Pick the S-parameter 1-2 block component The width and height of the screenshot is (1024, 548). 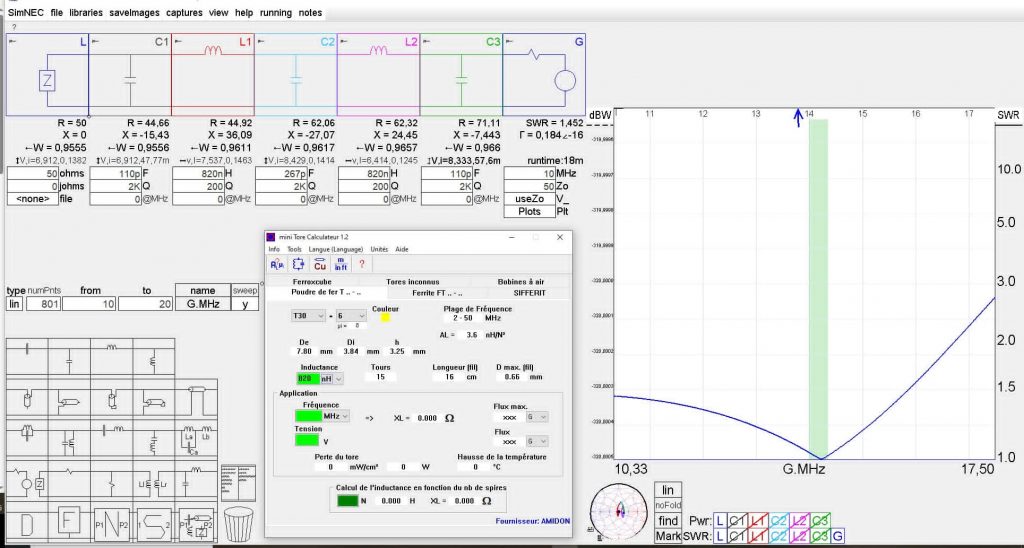point(153,525)
